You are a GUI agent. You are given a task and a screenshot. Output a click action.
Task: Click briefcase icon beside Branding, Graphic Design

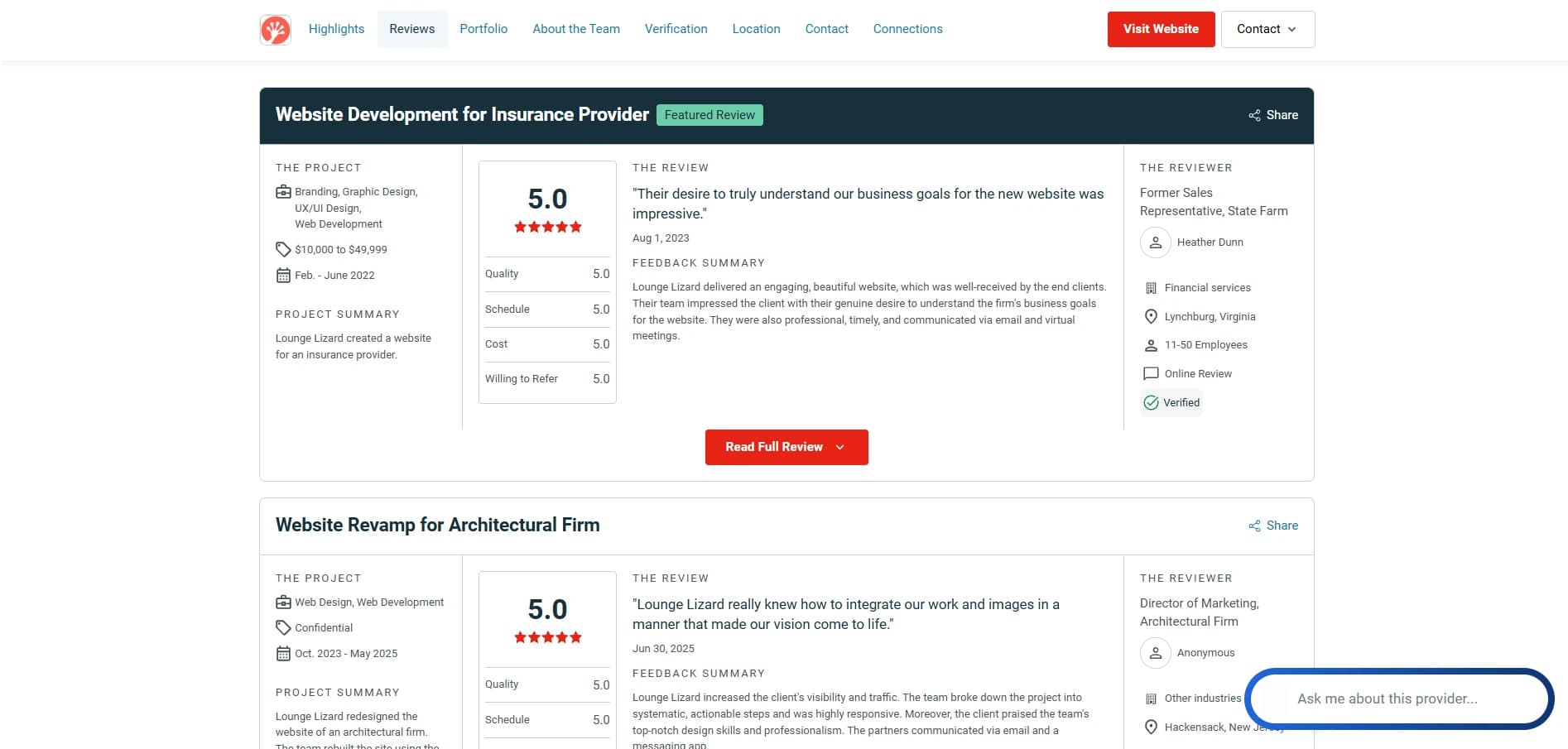283,192
